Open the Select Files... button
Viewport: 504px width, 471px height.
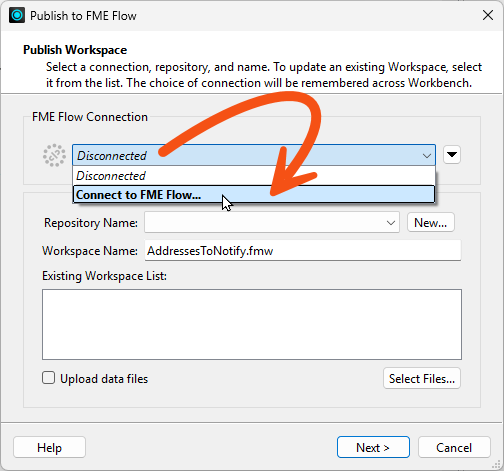point(422,379)
